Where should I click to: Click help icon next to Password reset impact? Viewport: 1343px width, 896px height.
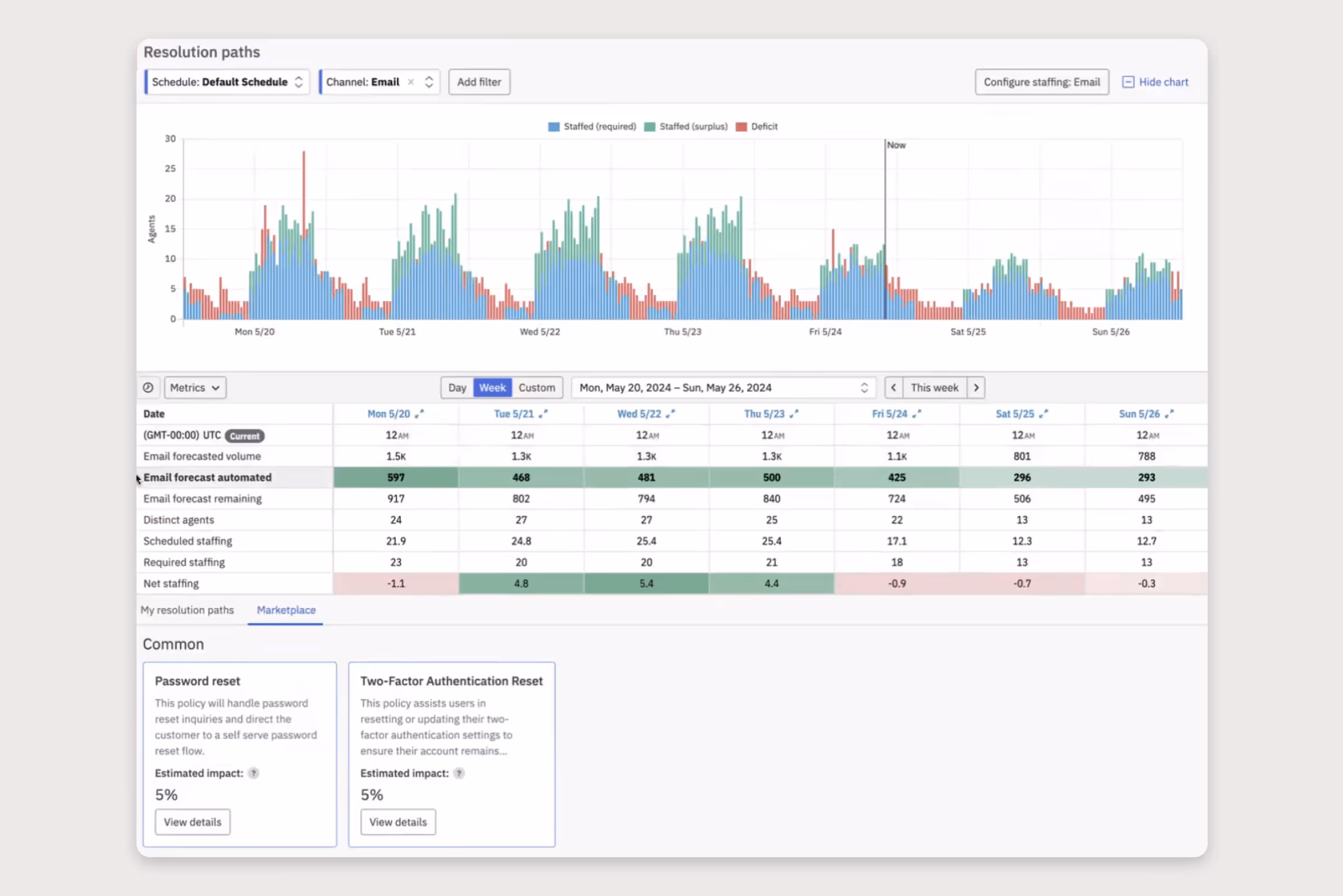coord(253,773)
